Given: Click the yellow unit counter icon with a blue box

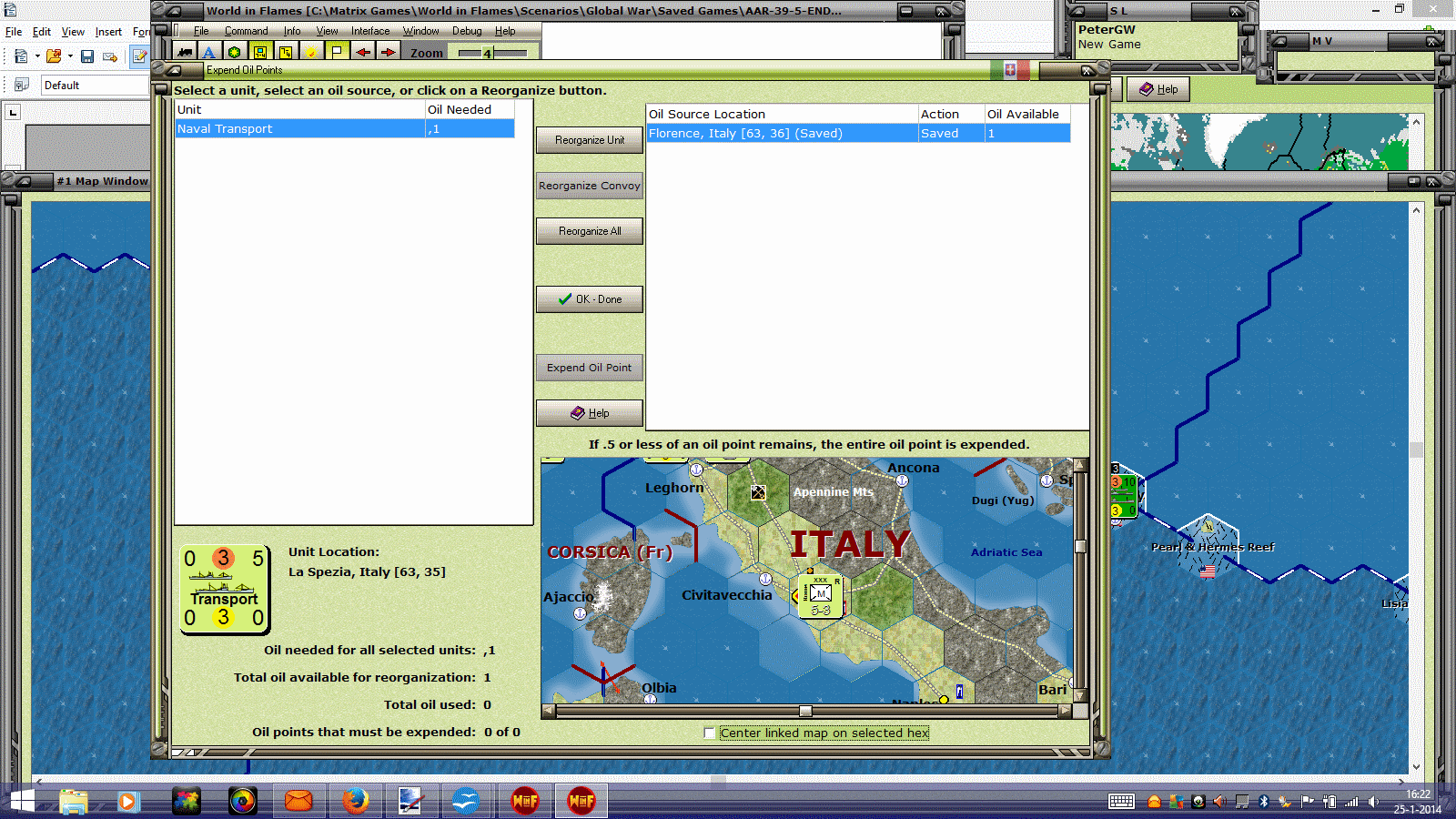Looking at the screenshot, I should coord(260,52).
